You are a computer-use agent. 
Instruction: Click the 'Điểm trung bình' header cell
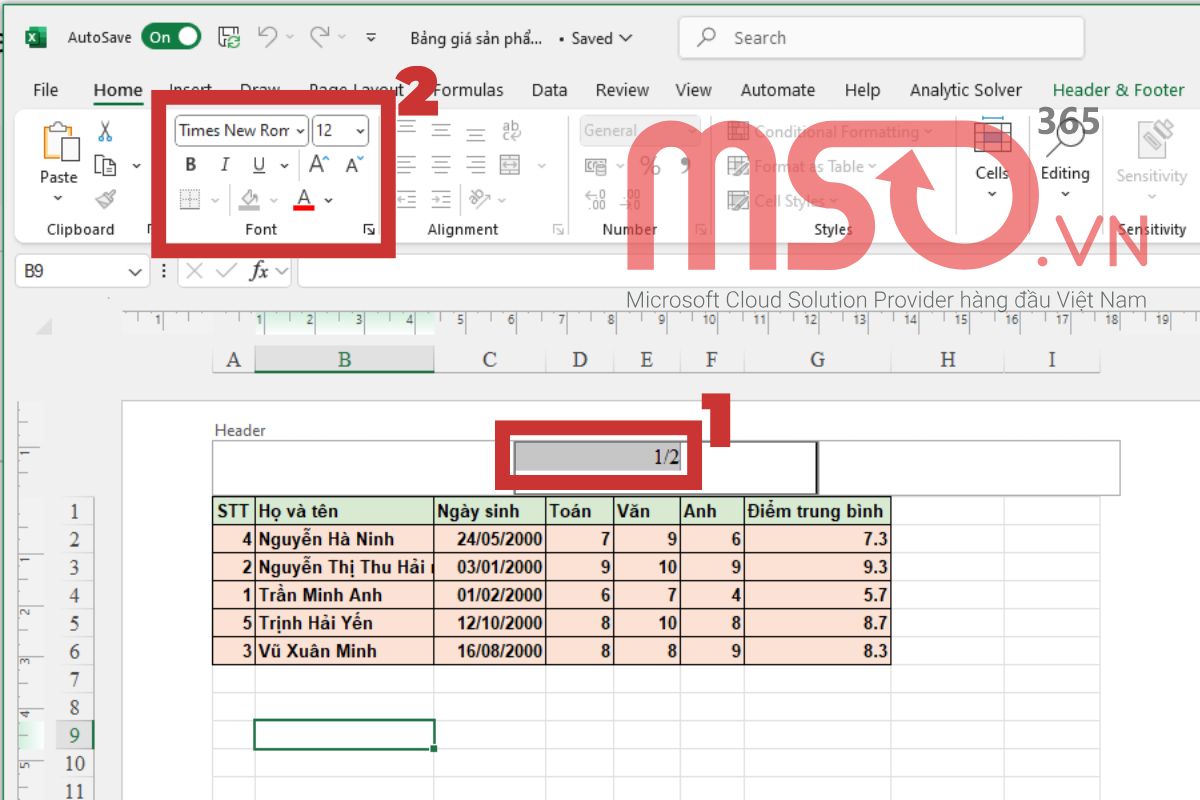(x=817, y=511)
